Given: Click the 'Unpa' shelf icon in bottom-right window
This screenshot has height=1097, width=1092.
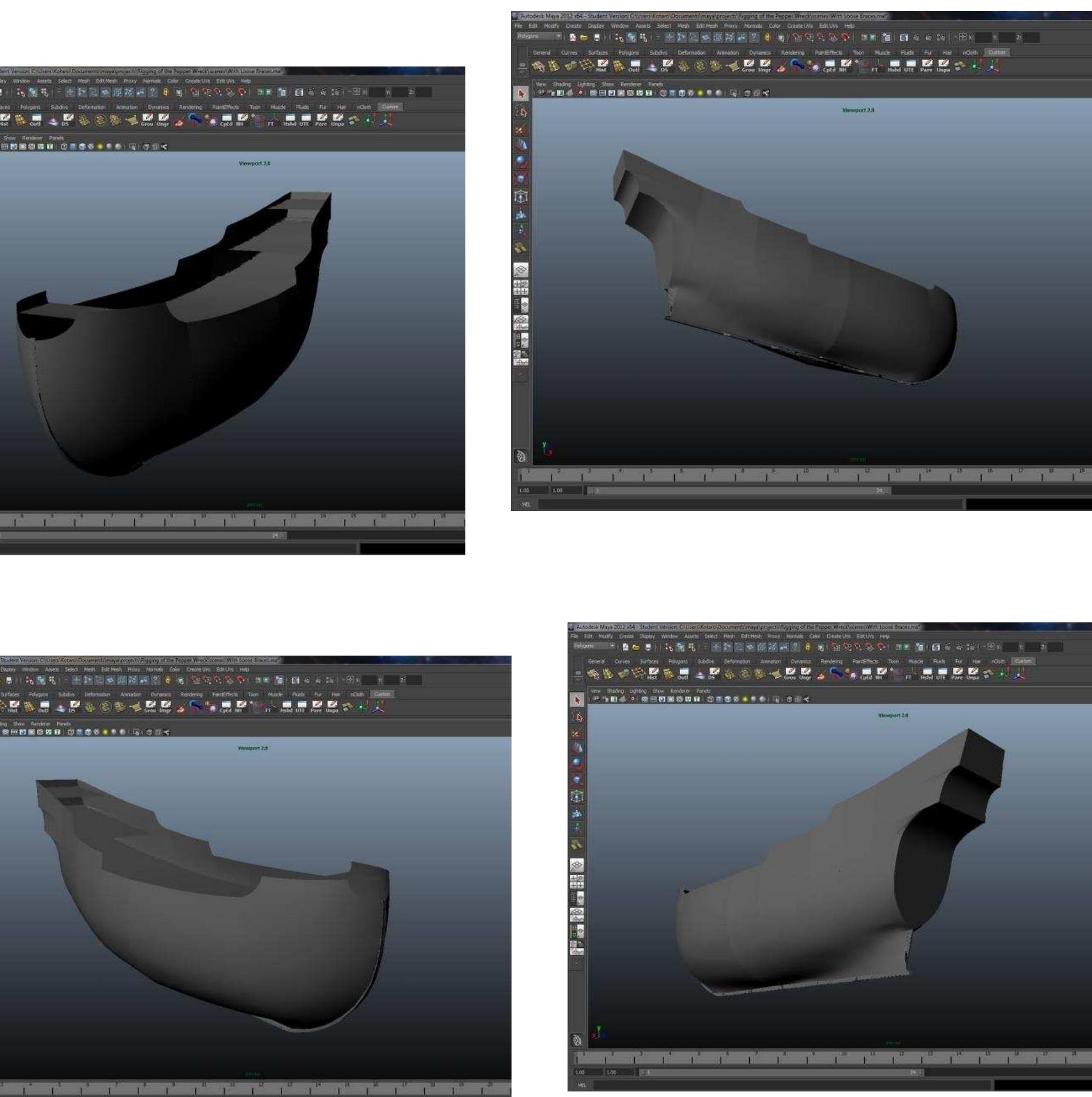Looking at the screenshot, I should pos(972,674).
